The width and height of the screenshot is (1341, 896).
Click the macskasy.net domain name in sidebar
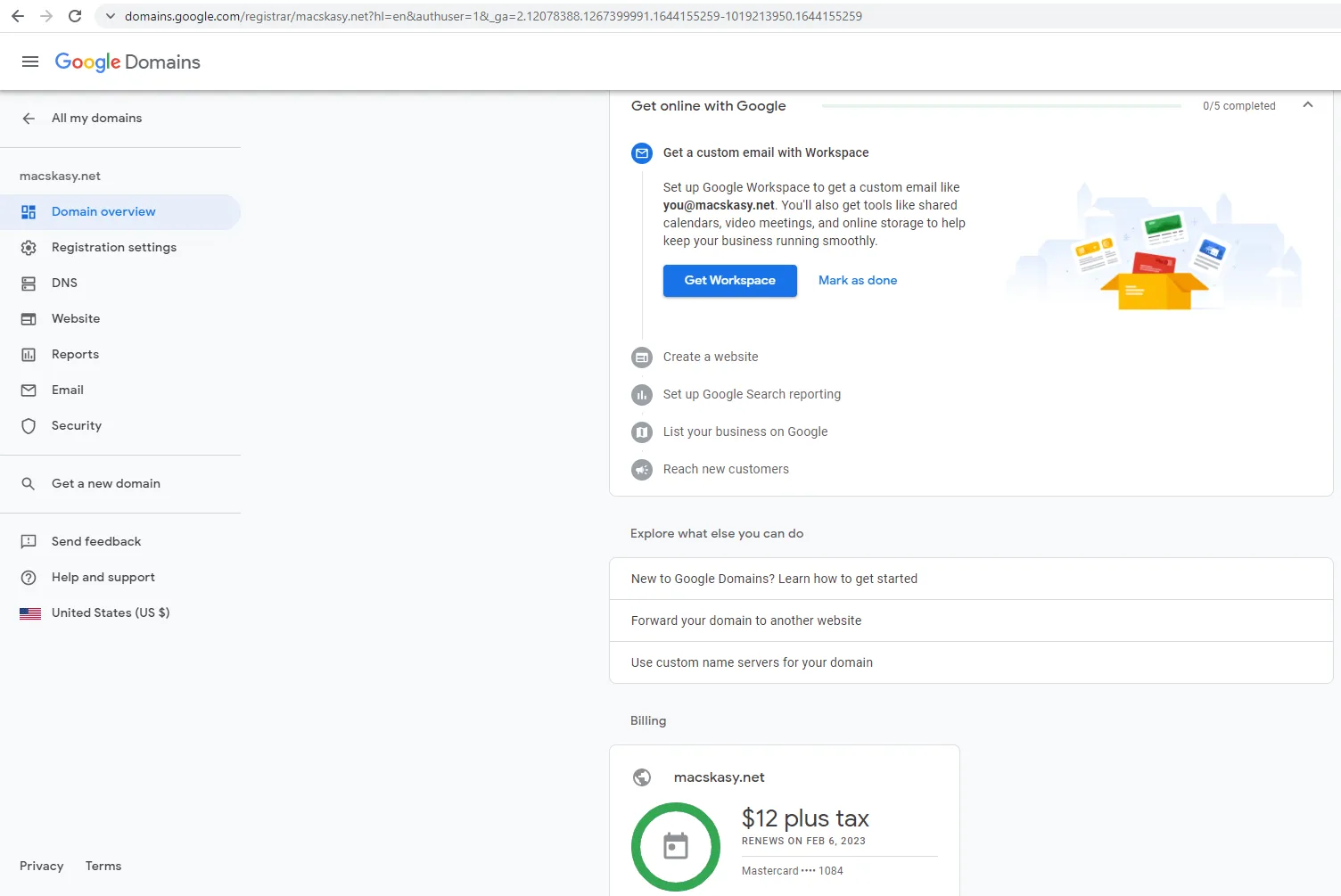(60, 176)
